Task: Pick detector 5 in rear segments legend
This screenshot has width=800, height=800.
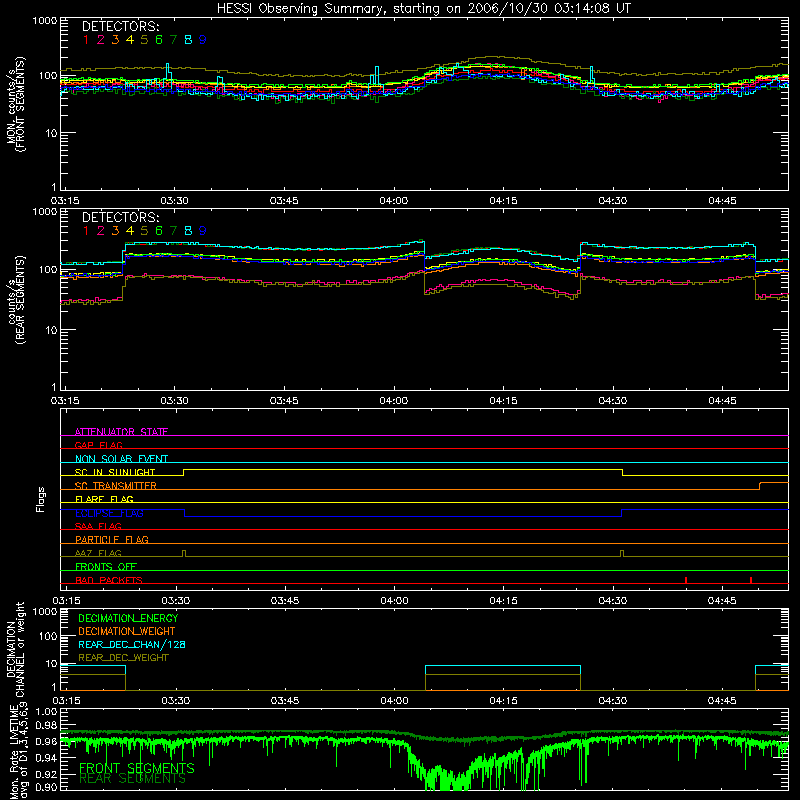Action: 144,231
